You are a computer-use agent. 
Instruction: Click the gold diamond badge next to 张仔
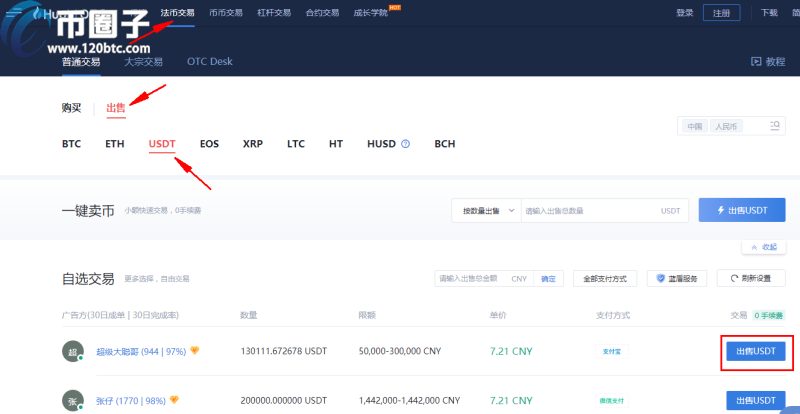click(174, 400)
